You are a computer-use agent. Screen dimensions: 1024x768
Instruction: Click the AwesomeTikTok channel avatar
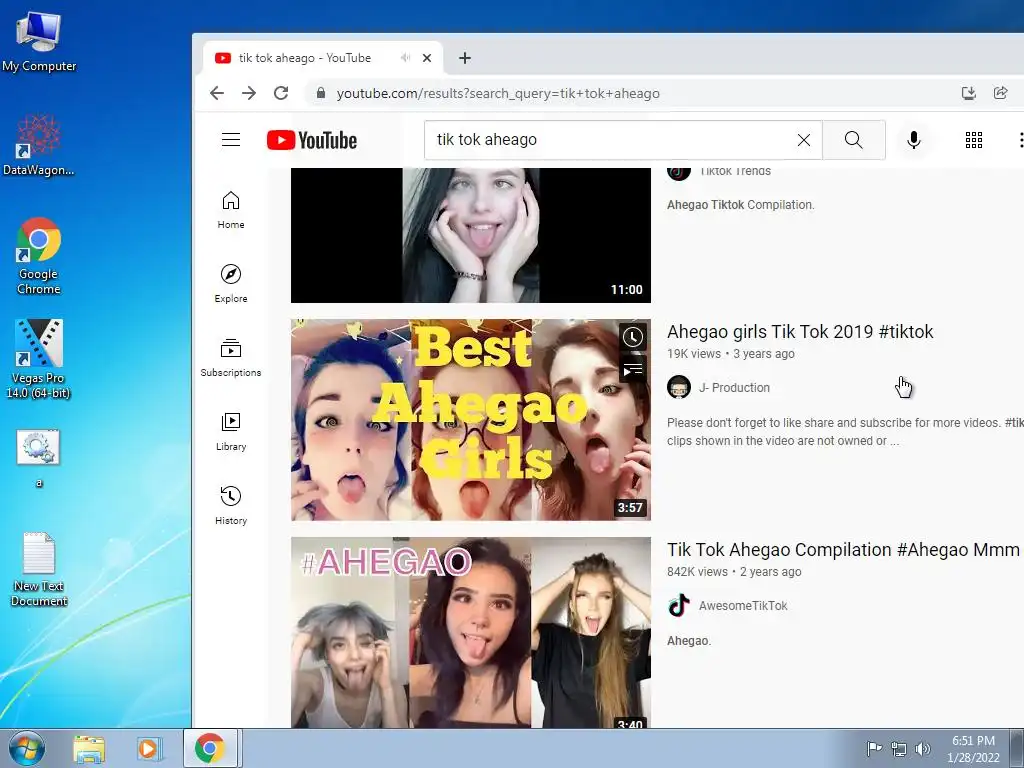[x=679, y=605]
